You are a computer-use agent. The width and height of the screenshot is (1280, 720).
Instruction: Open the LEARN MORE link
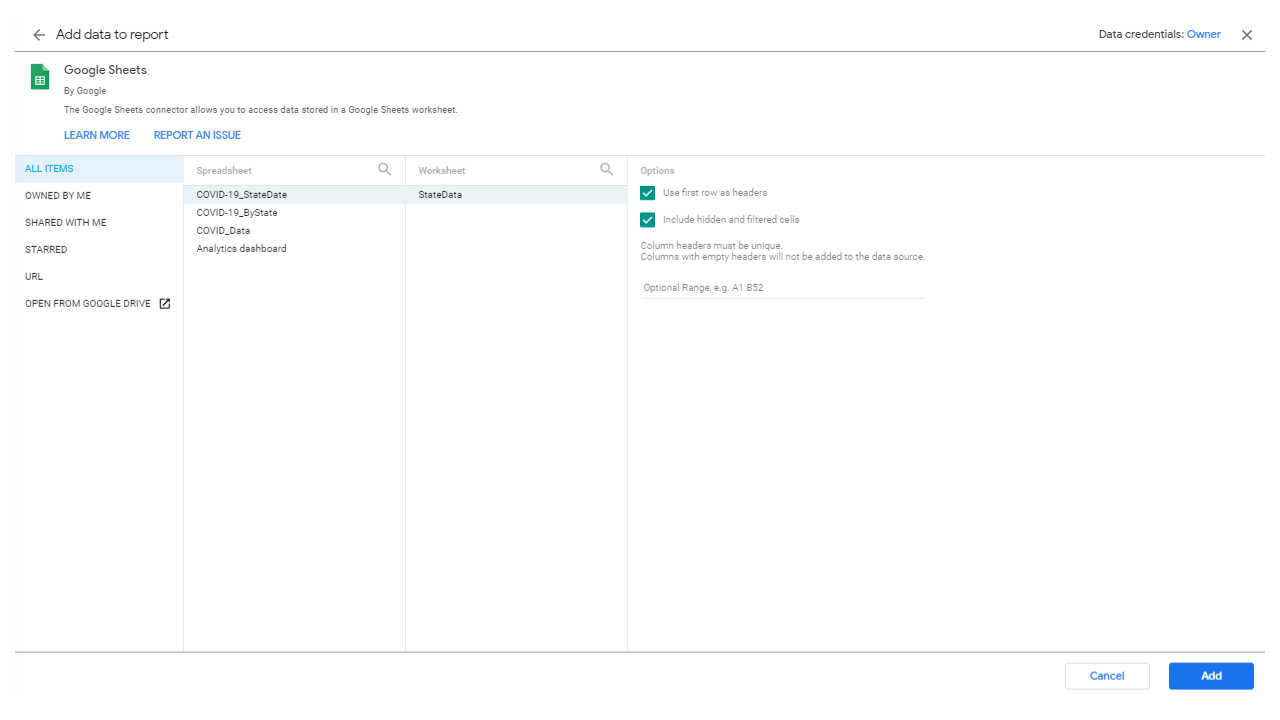click(97, 135)
